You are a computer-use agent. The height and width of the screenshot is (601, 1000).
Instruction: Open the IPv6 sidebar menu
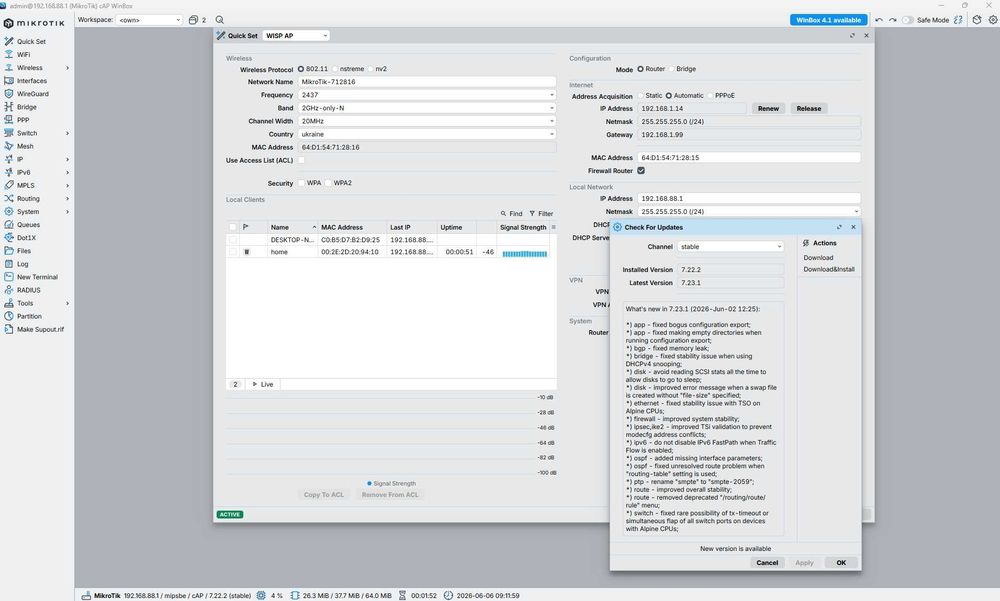point(36,172)
